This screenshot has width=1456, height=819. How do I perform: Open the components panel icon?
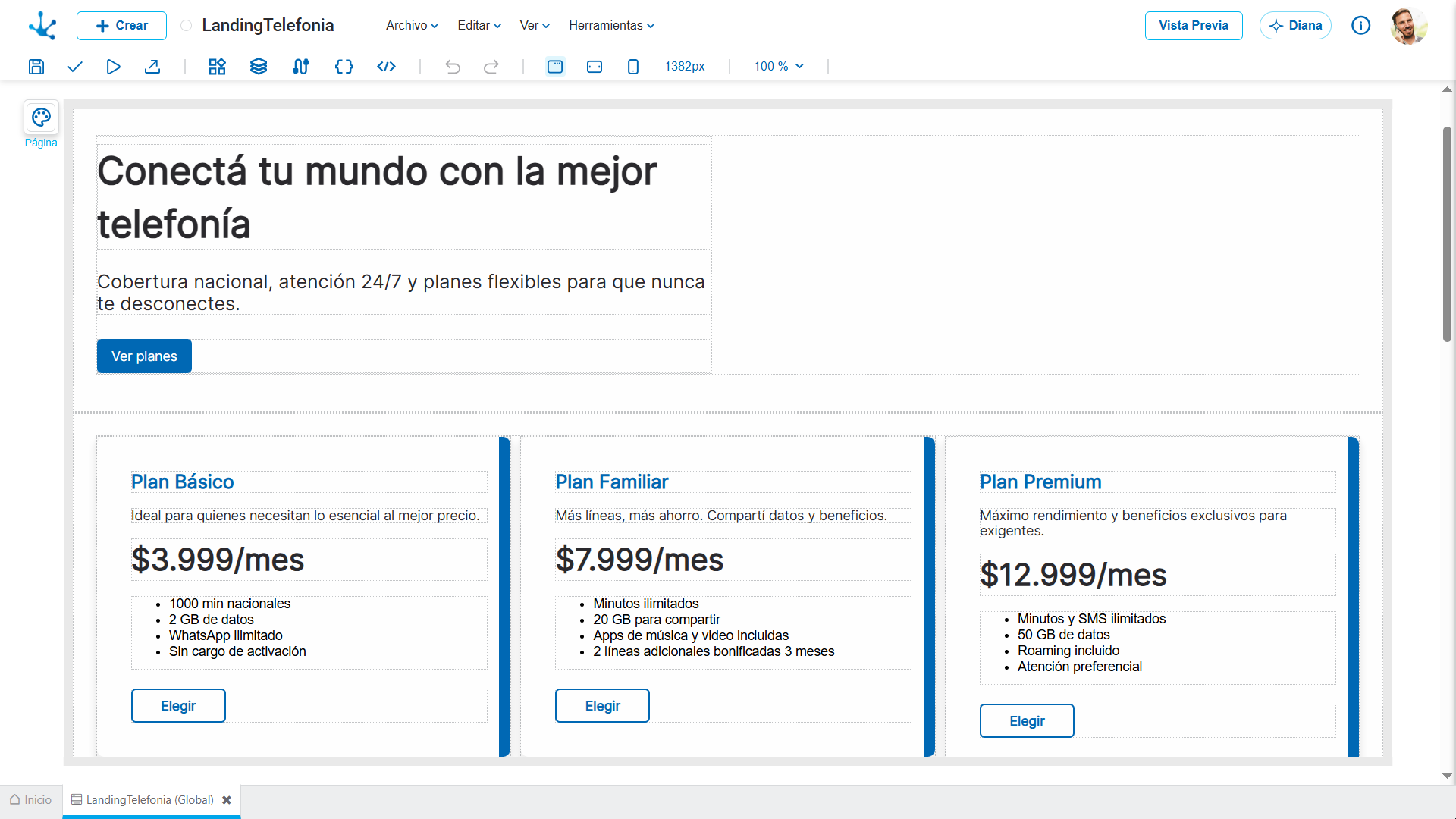[x=217, y=67]
